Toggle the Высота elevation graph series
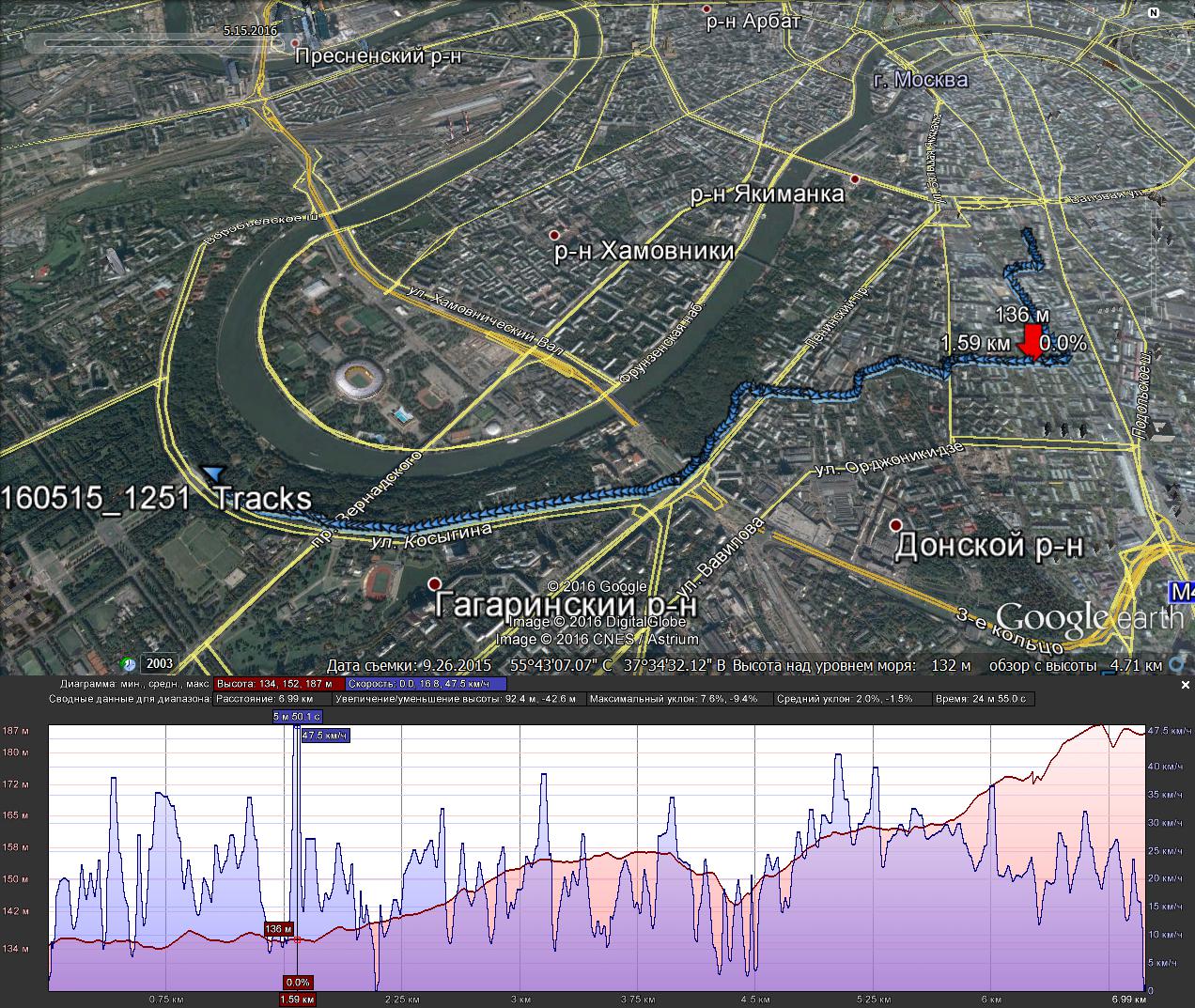 pyautogui.click(x=279, y=684)
